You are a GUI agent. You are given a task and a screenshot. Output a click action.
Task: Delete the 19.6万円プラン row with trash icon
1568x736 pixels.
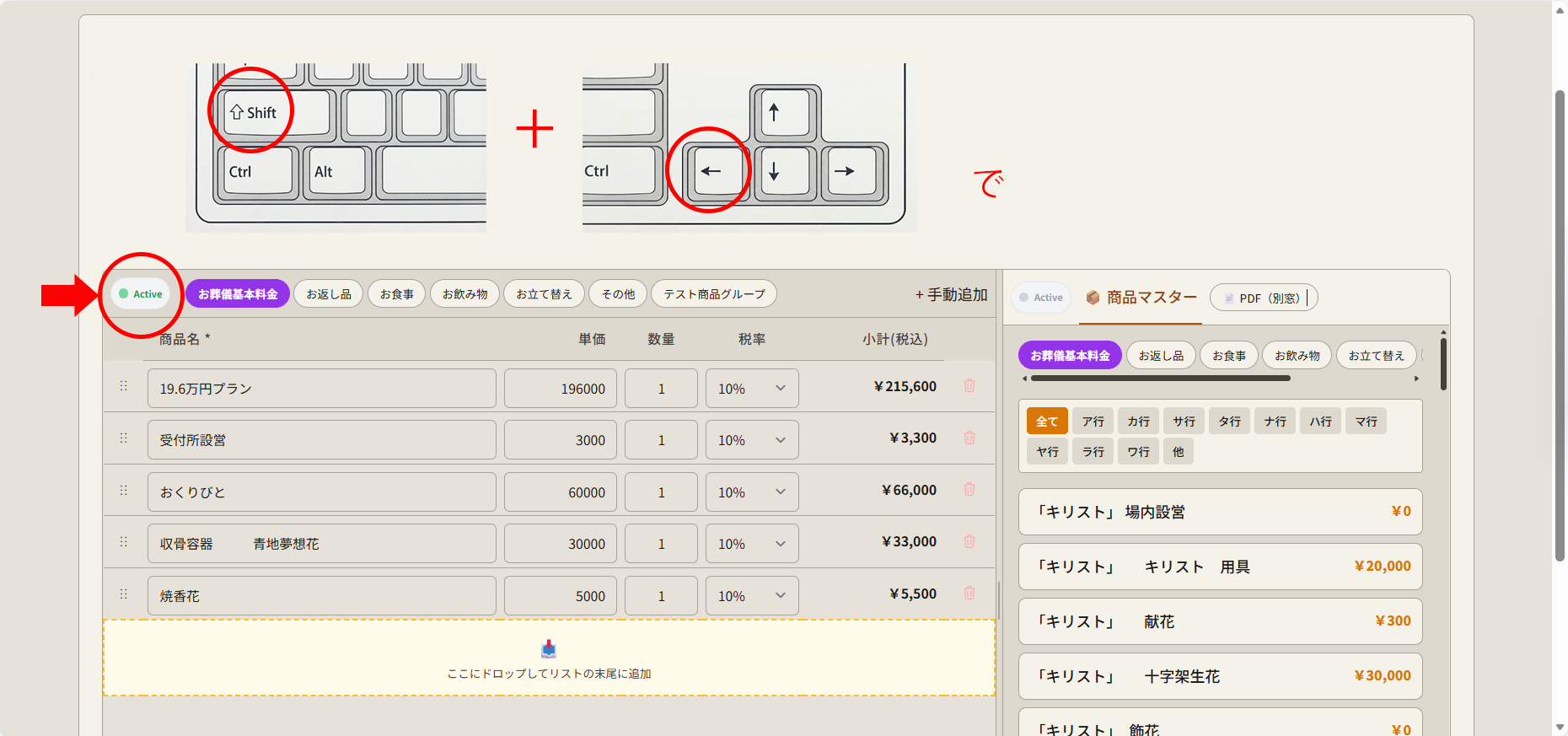point(969,385)
